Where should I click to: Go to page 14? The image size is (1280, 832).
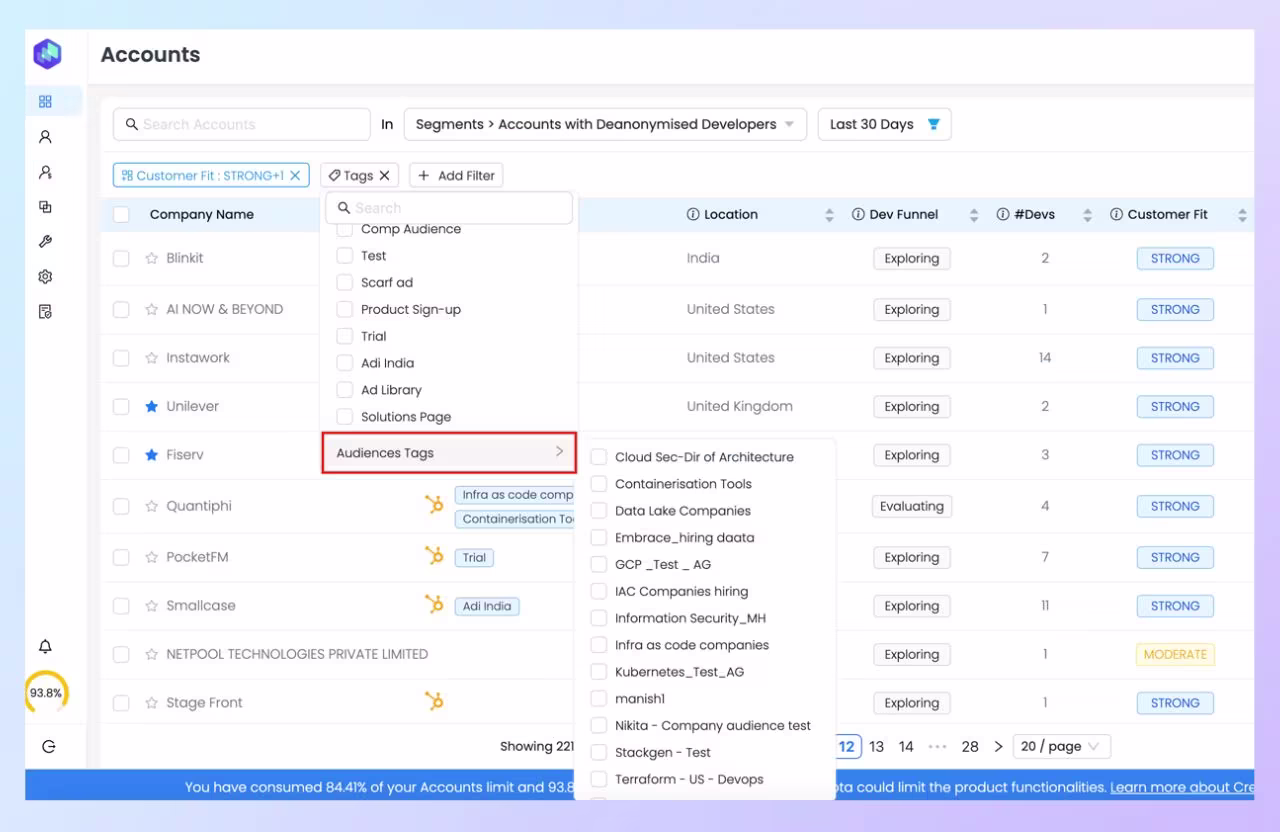[906, 746]
